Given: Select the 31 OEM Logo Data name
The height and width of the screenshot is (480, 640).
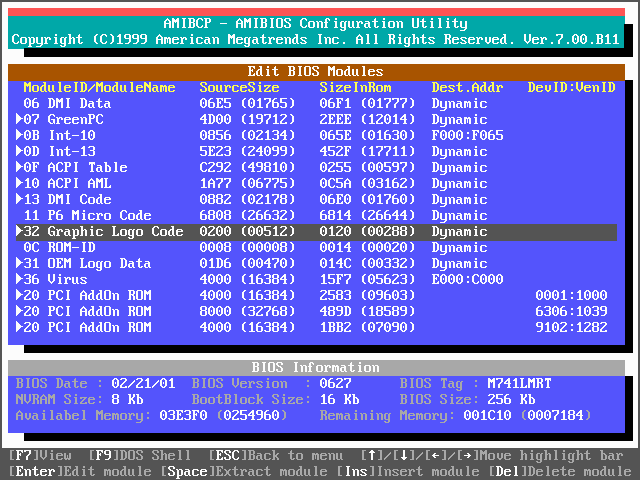Looking at the screenshot, I should pyautogui.click(x=87, y=263).
